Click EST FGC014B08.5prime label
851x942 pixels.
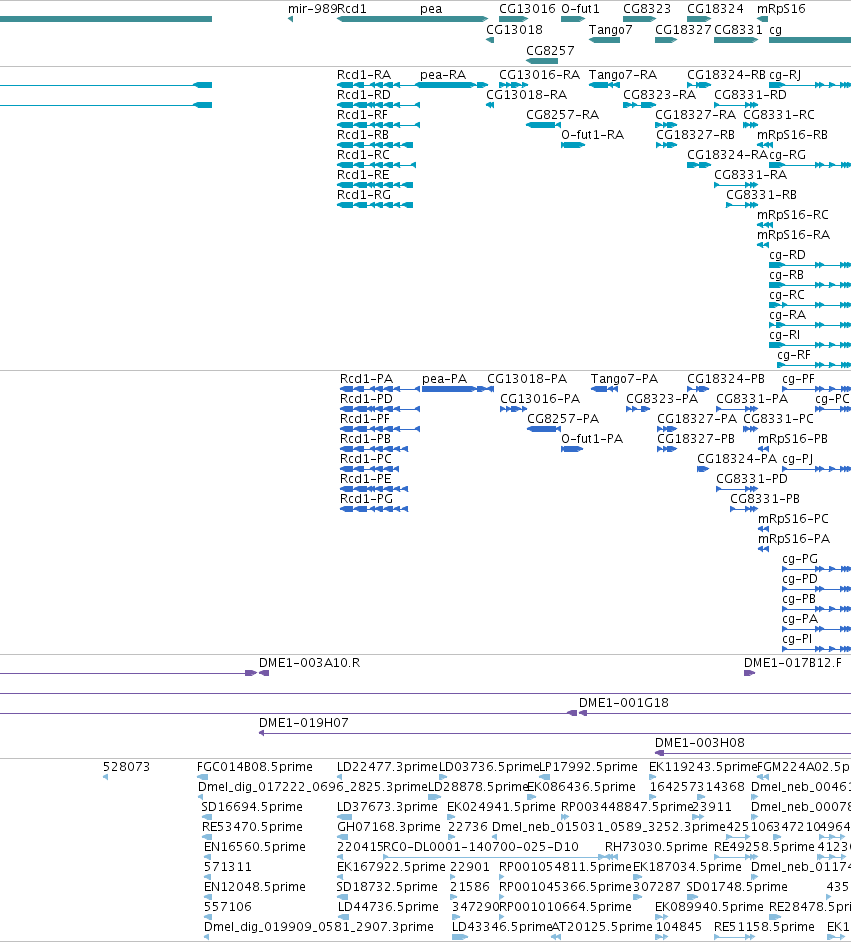pos(255,767)
